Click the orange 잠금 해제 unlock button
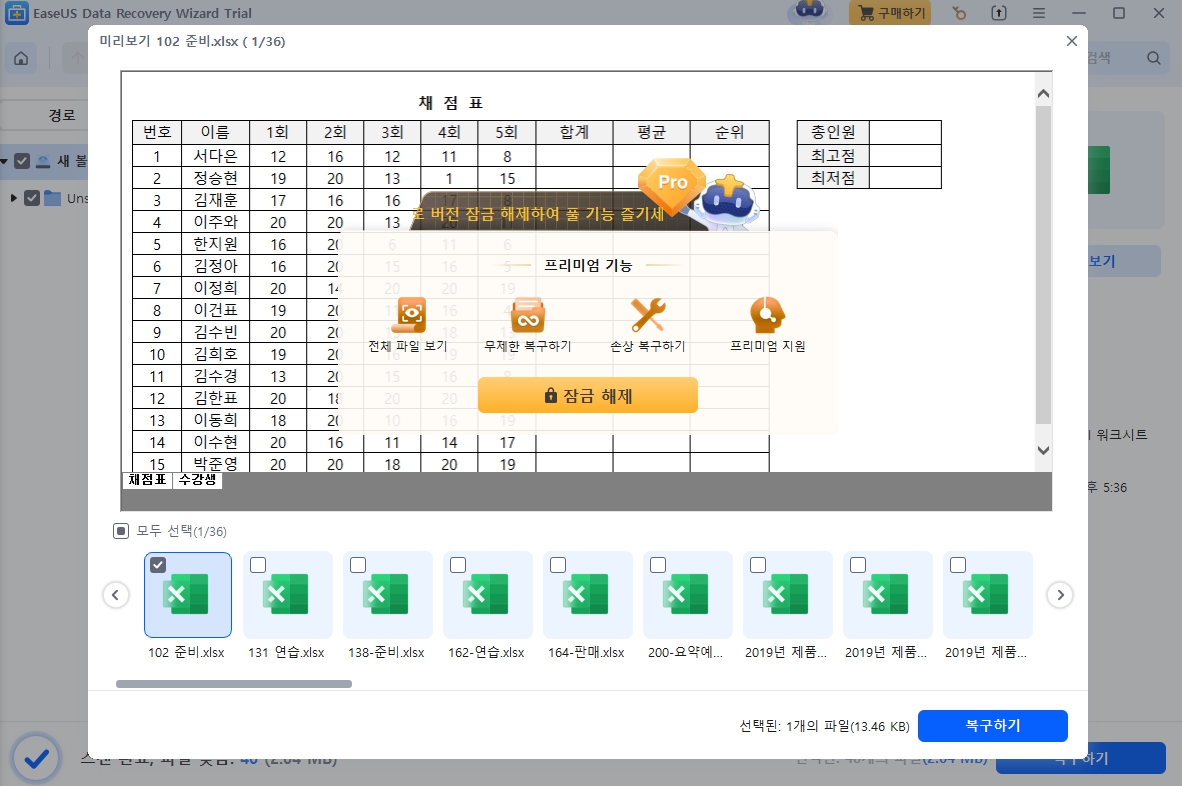 tap(588, 395)
